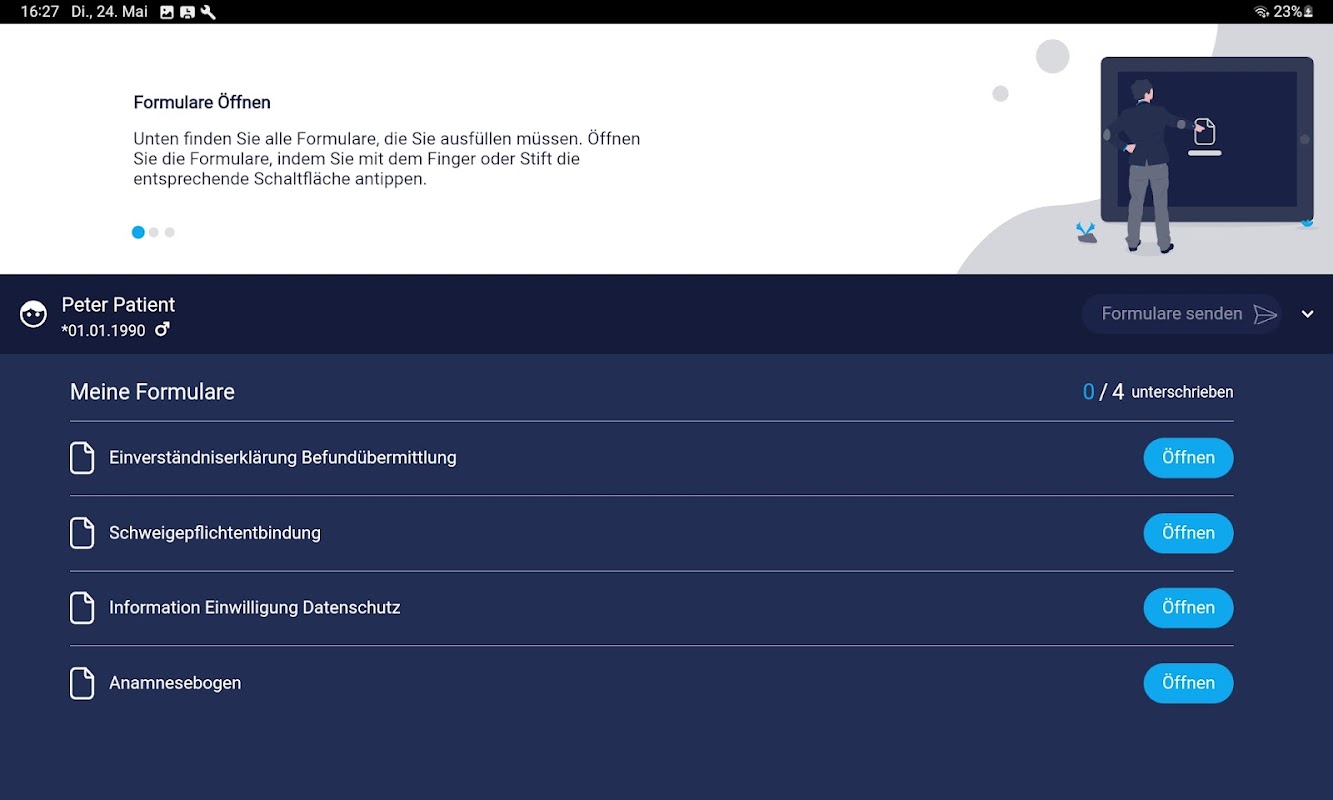Click the Peter Patient name
Viewport: 1333px width, 800px height.
pos(118,305)
